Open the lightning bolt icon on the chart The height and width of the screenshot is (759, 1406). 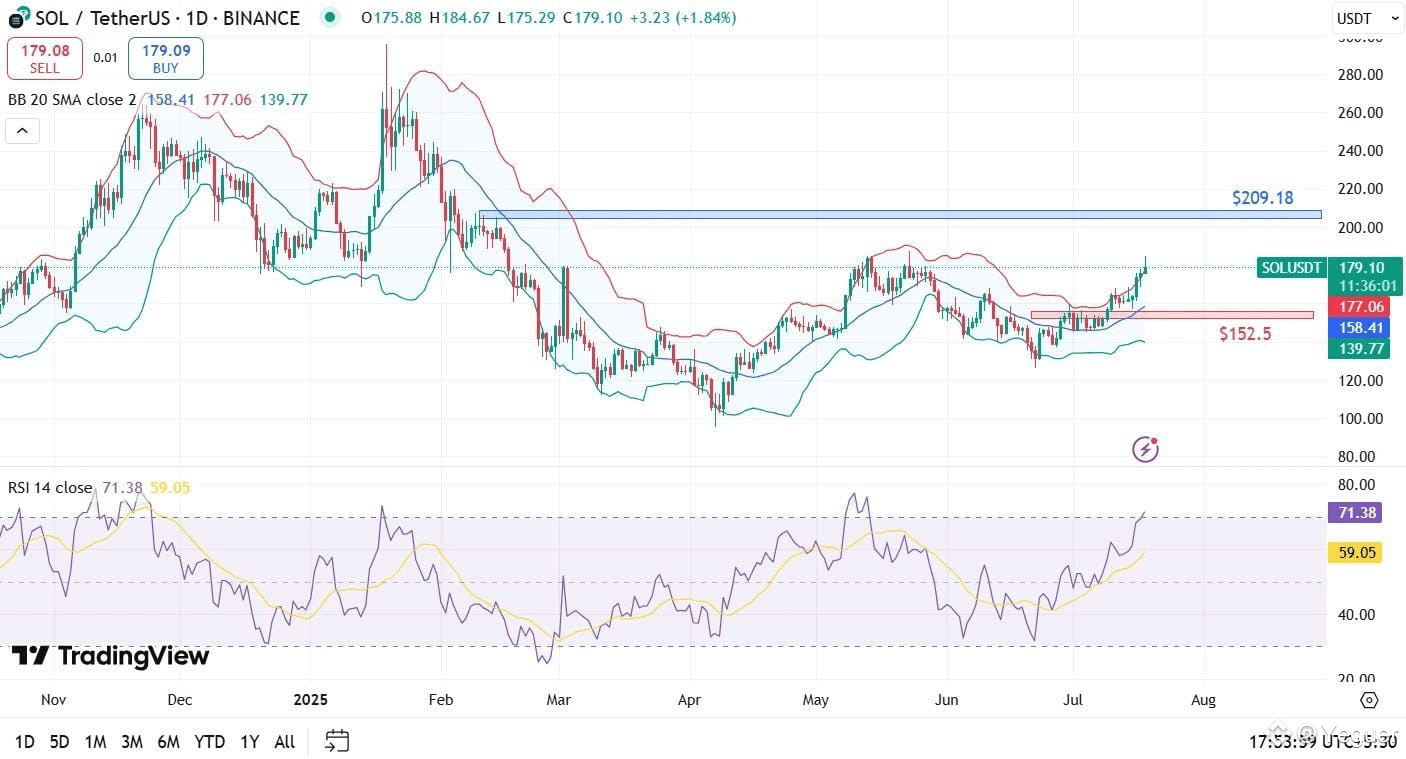pyautogui.click(x=1145, y=450)
